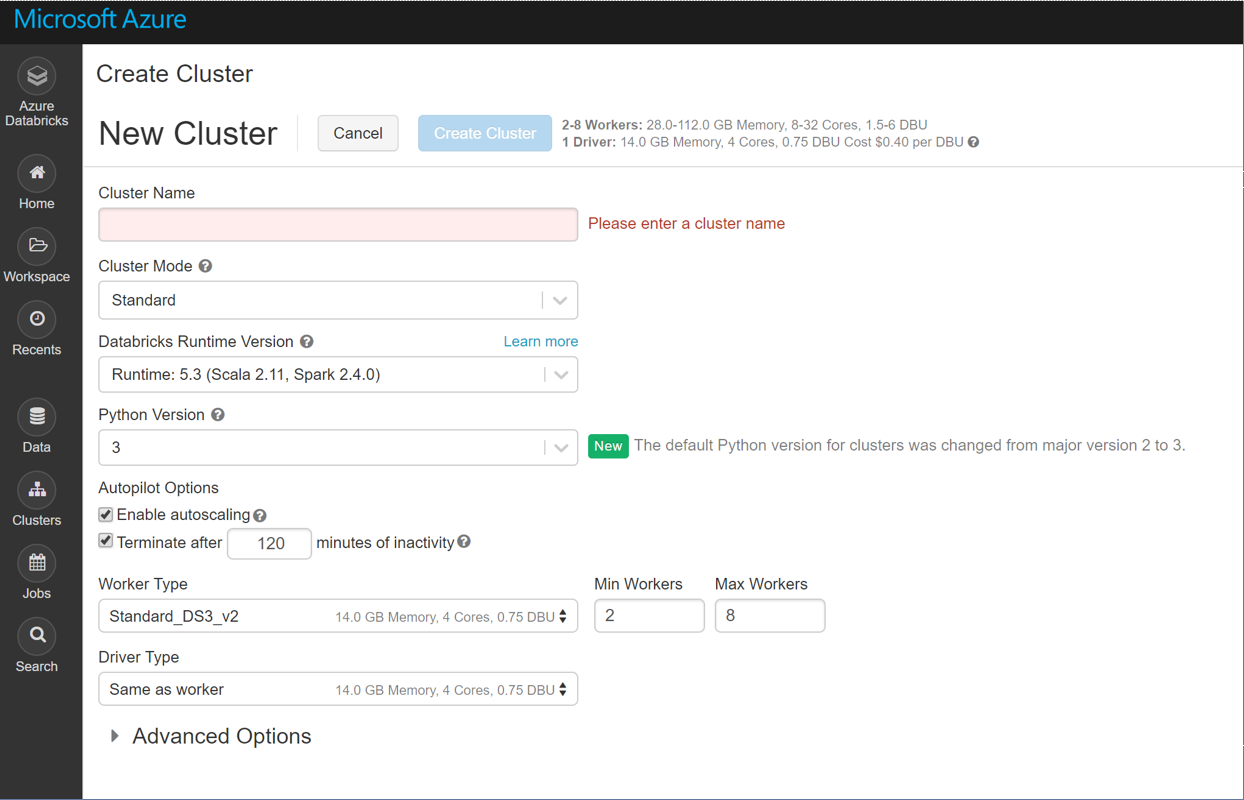Click help icon after Cost per DBU
Image resolution: width=1244 pixels, height=800 pixels.
pyautogui.click(x=973, y=142)
